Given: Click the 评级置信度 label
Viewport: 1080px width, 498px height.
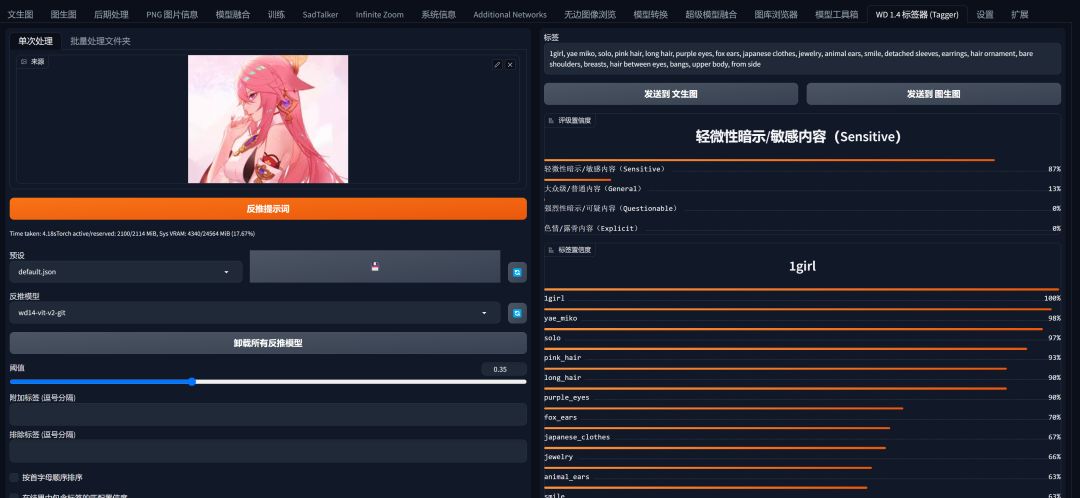Looking at the screenshot, I should pos(570,120).
